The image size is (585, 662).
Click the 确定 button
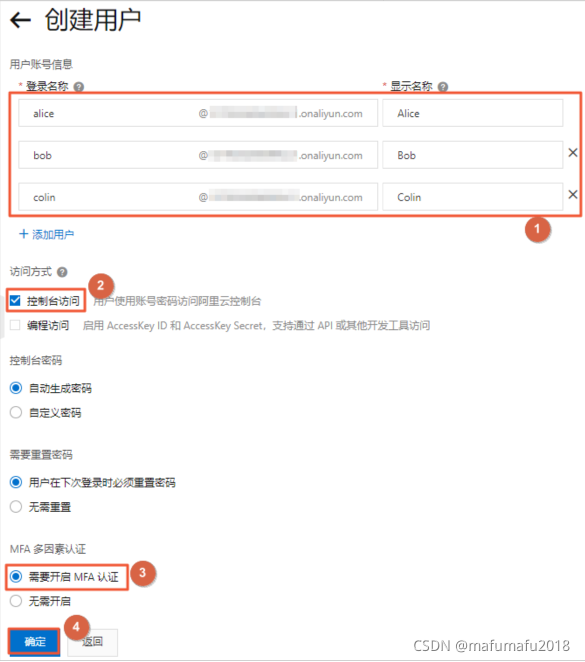click(x=35, y=642)
